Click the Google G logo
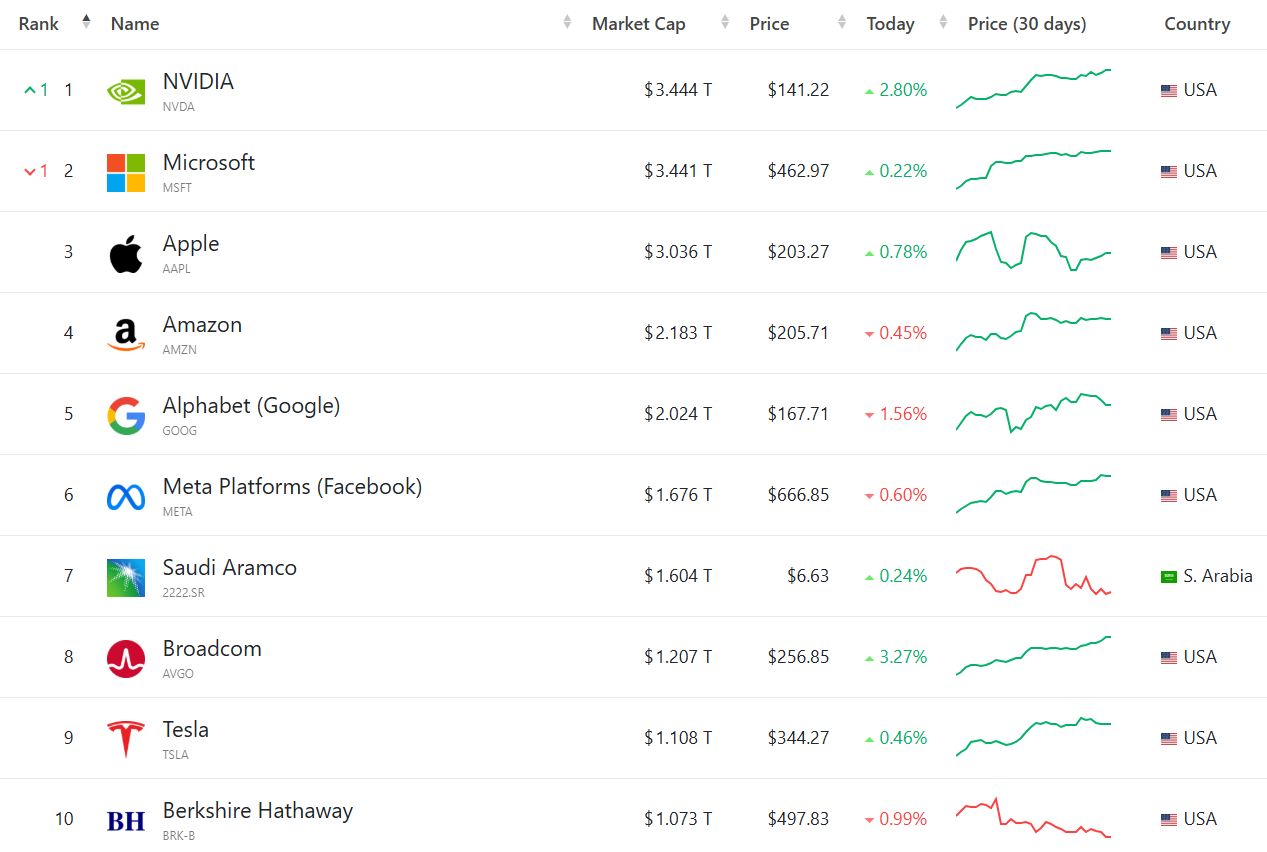Viewport: 1267px width, 852px height. 126,415
